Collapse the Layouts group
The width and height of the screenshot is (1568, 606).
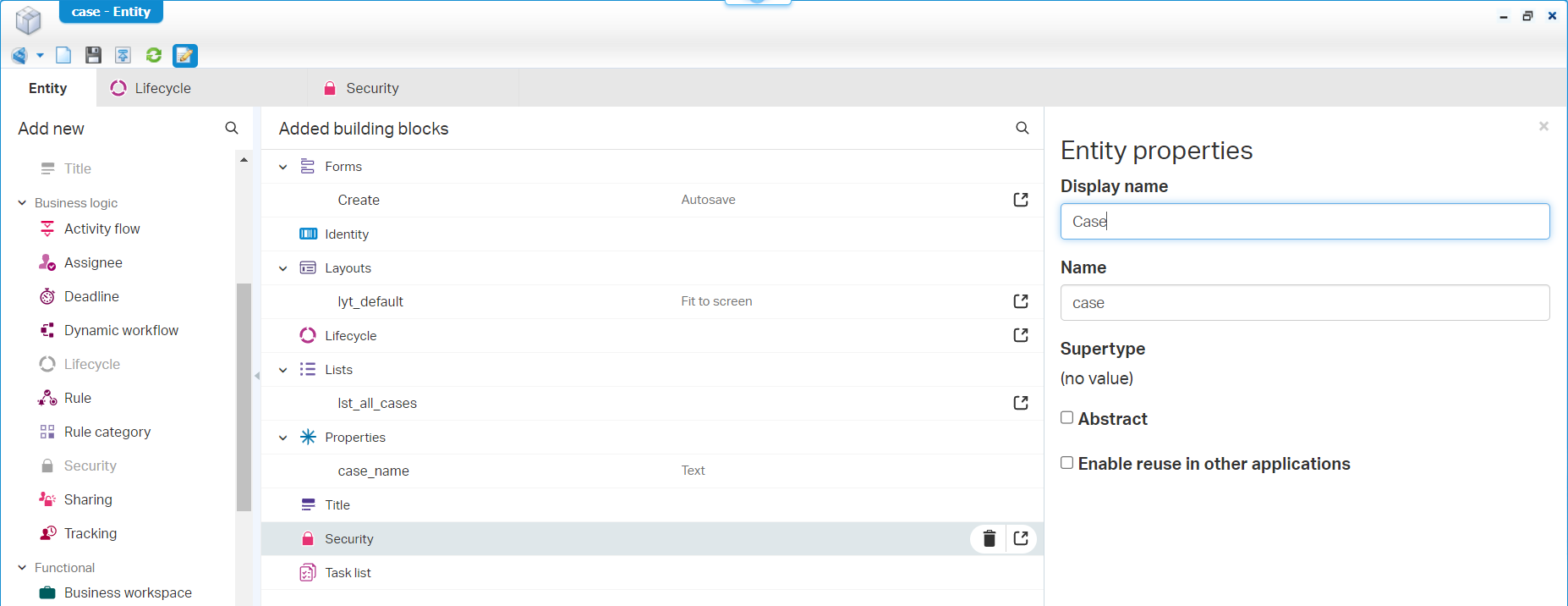point(283,268)
